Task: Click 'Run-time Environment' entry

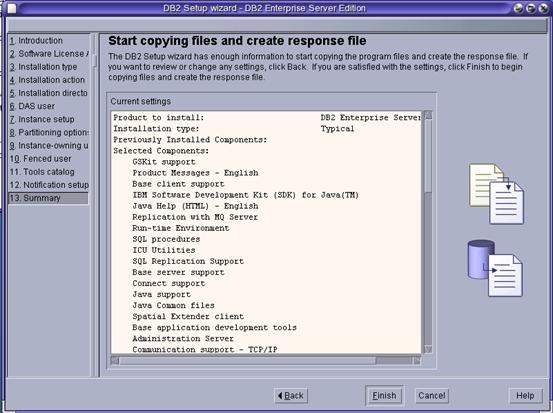Action: [181, 228]
